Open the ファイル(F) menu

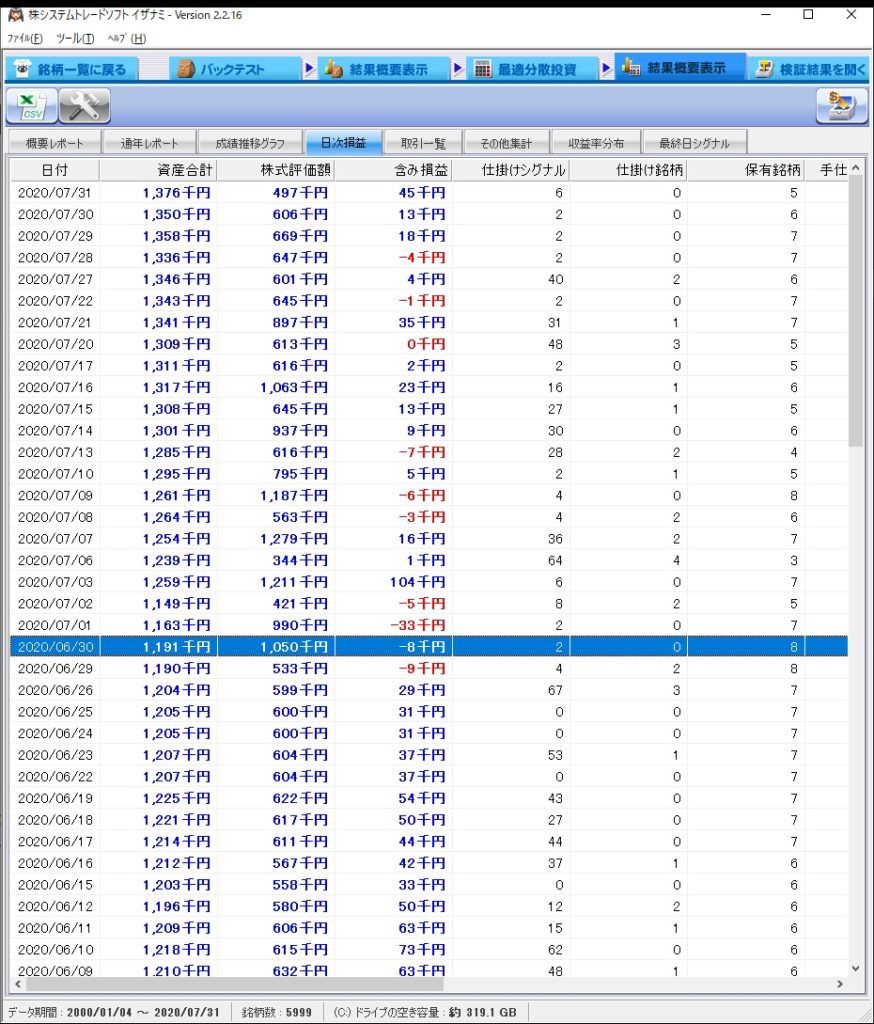[26, 38]
